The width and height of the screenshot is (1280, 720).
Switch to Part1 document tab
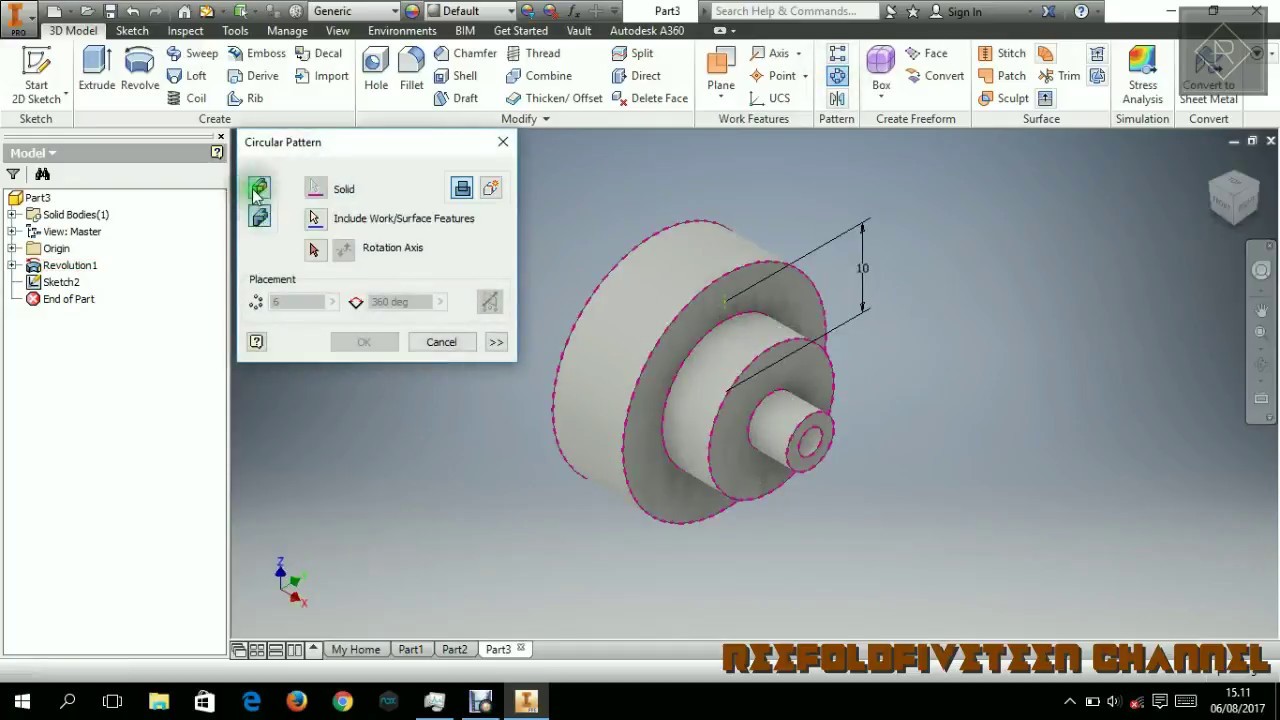(x=410, y=649)
